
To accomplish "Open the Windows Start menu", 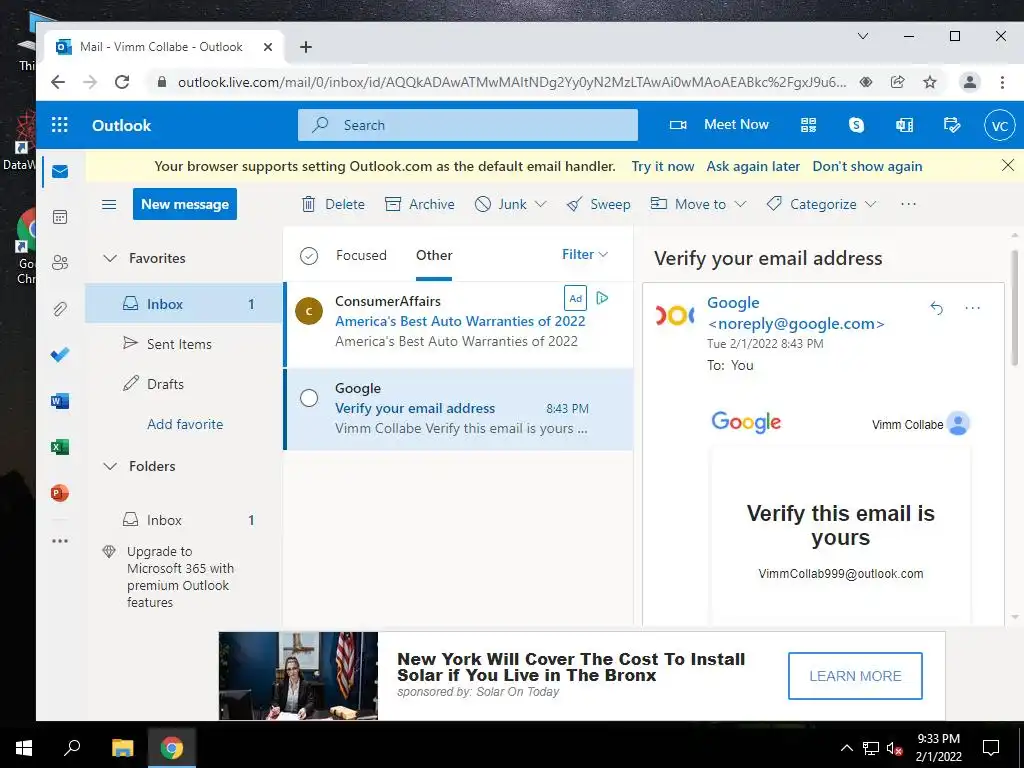I will click(24, 747).
